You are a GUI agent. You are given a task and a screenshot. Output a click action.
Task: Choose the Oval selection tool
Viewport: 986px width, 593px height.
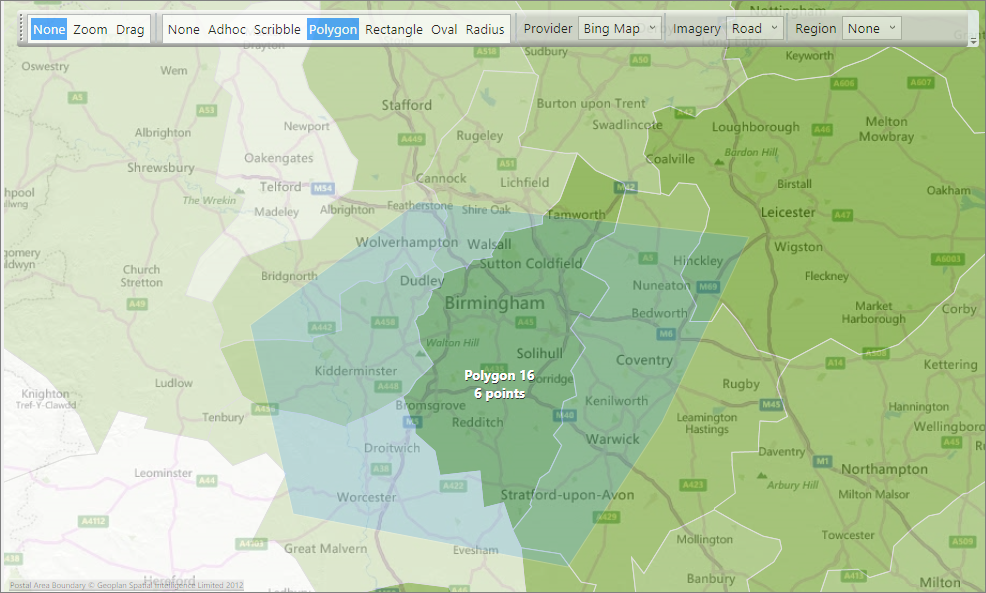click(444, 30)
